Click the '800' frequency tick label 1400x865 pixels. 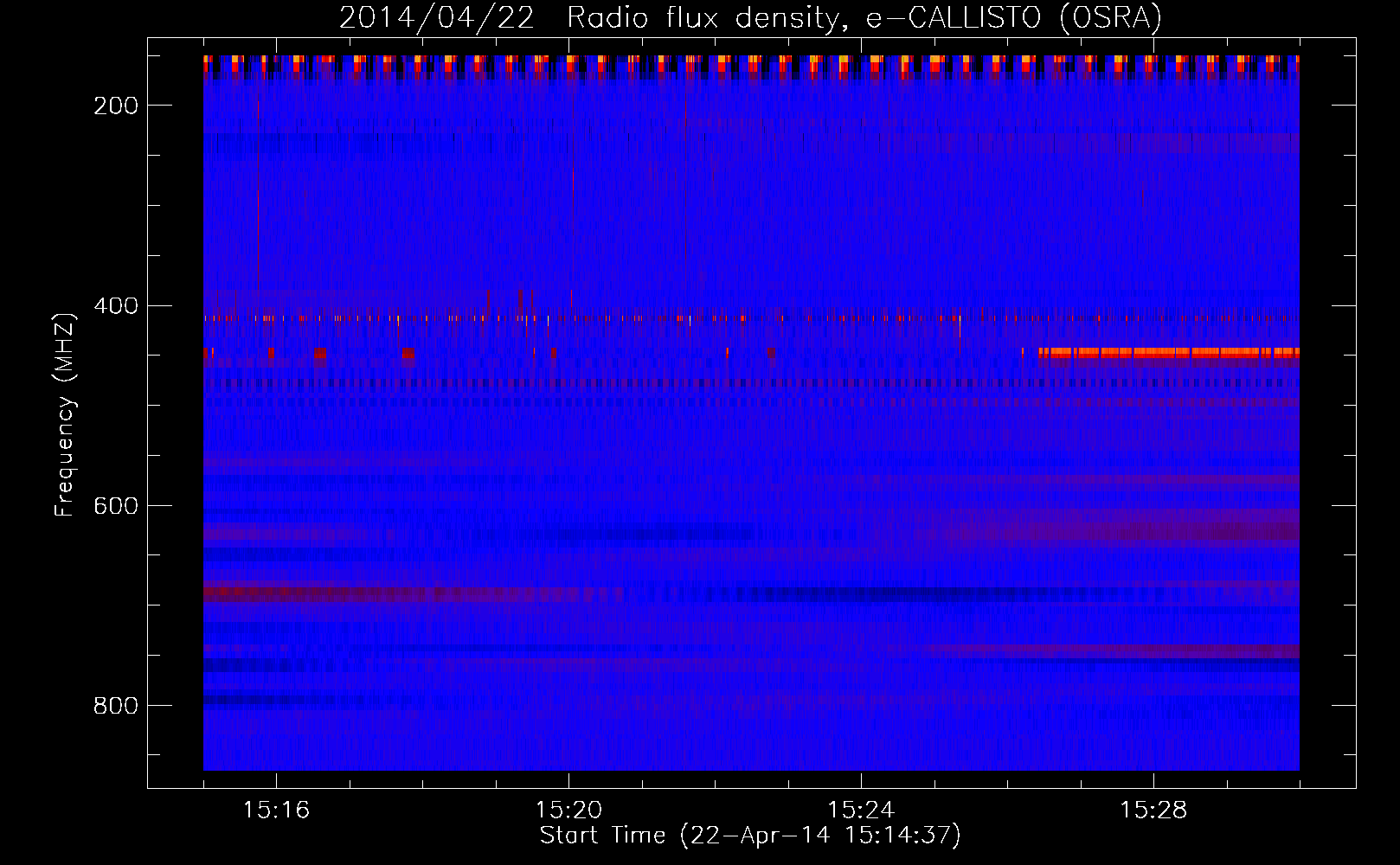point(116,706)
